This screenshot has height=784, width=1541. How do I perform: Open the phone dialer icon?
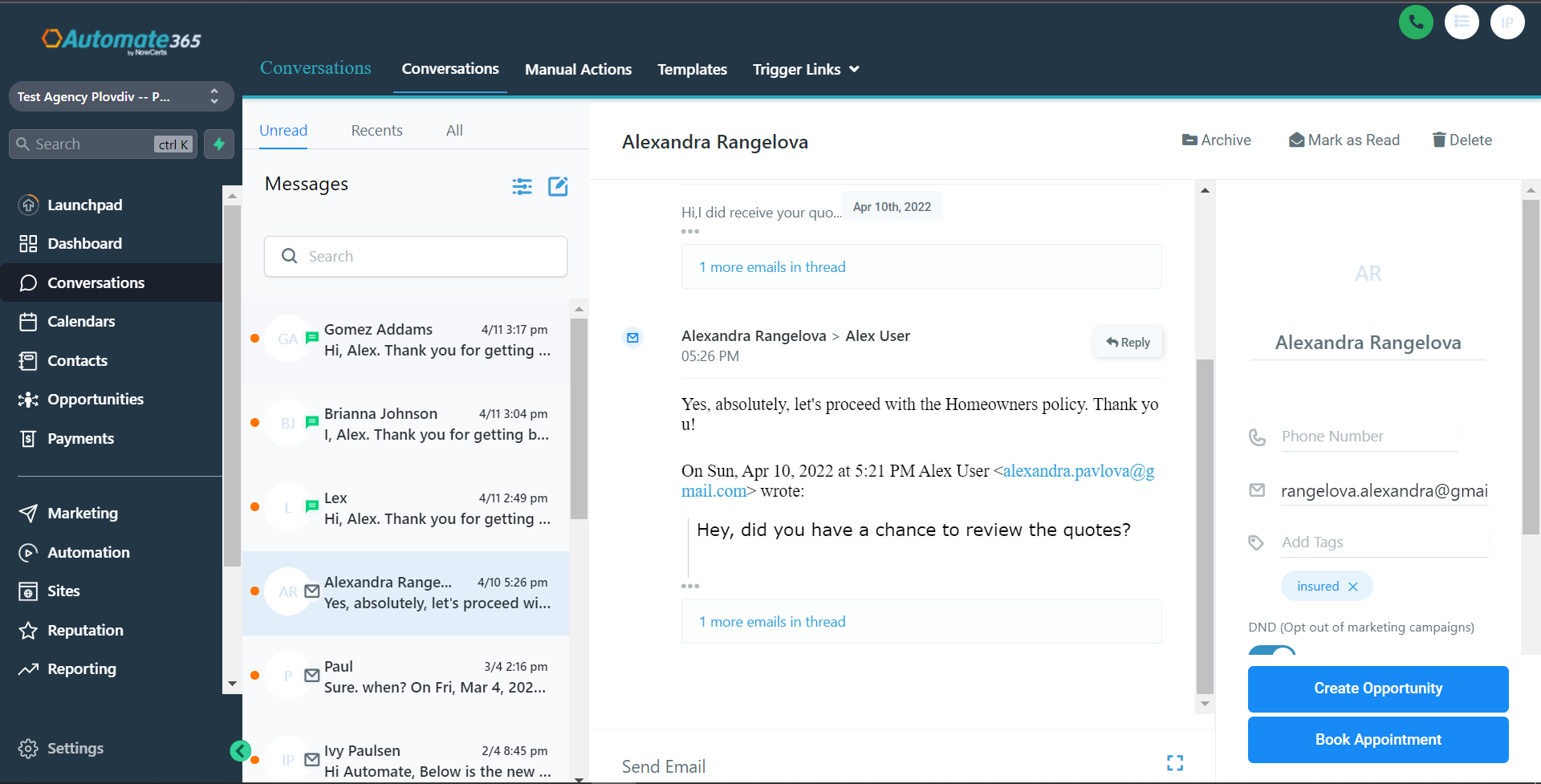click(1415, 22)
